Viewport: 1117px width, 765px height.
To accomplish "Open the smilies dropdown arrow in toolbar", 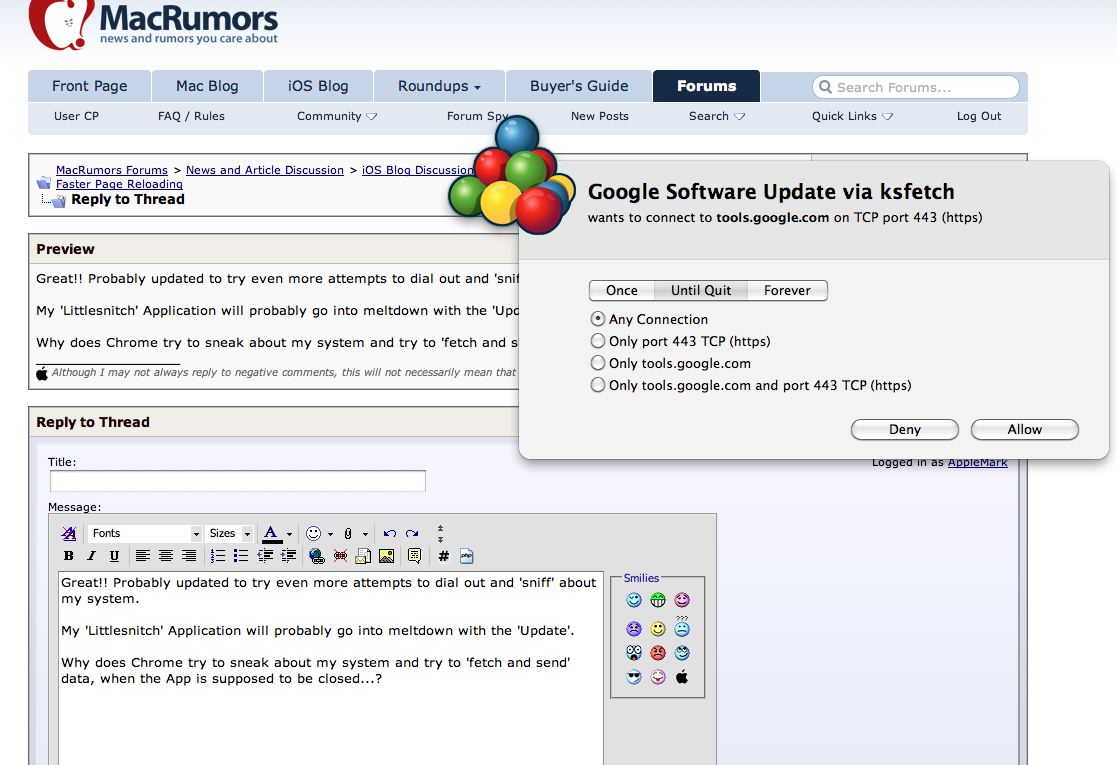I will (331, 534).
